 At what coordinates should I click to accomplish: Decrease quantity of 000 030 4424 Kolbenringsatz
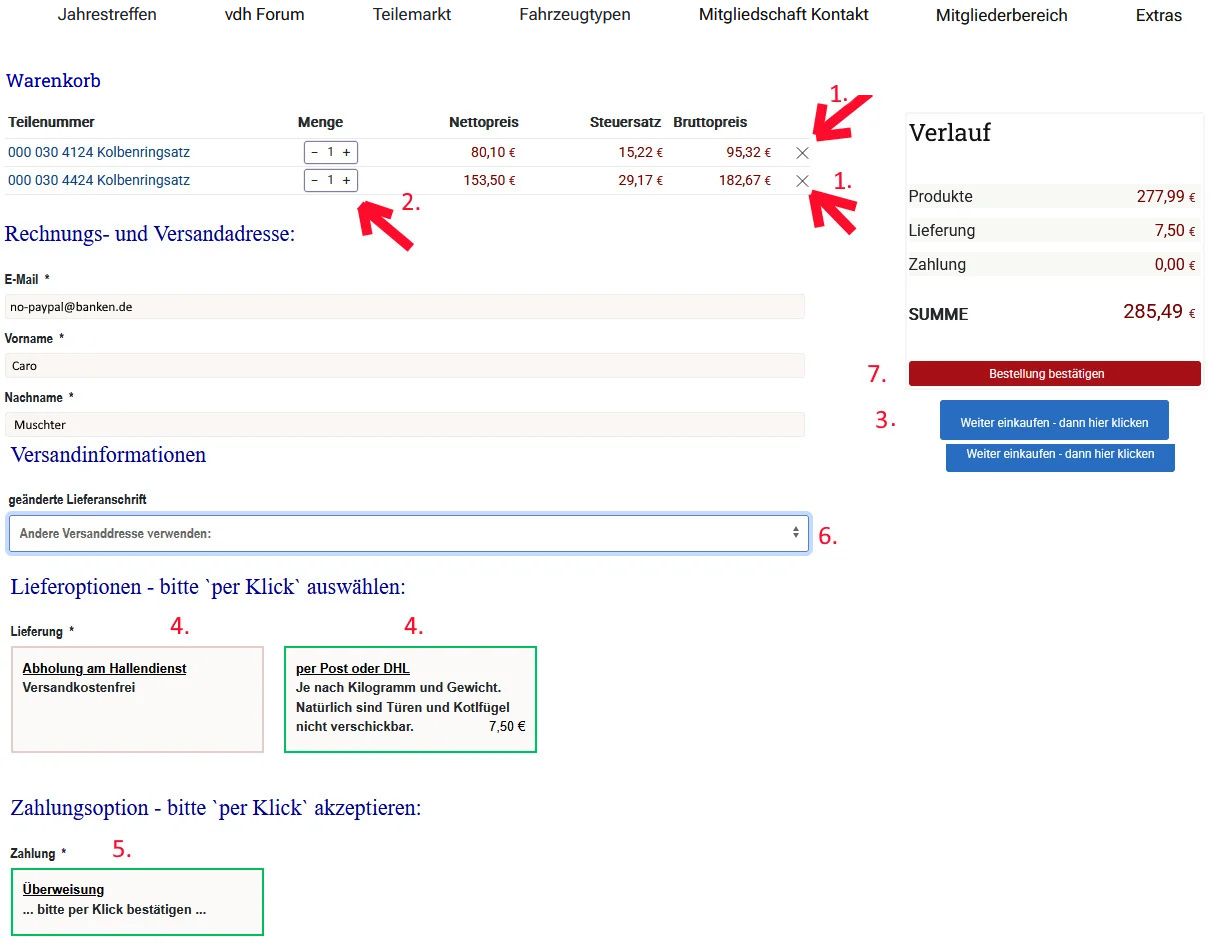click(x=314, y=181)
